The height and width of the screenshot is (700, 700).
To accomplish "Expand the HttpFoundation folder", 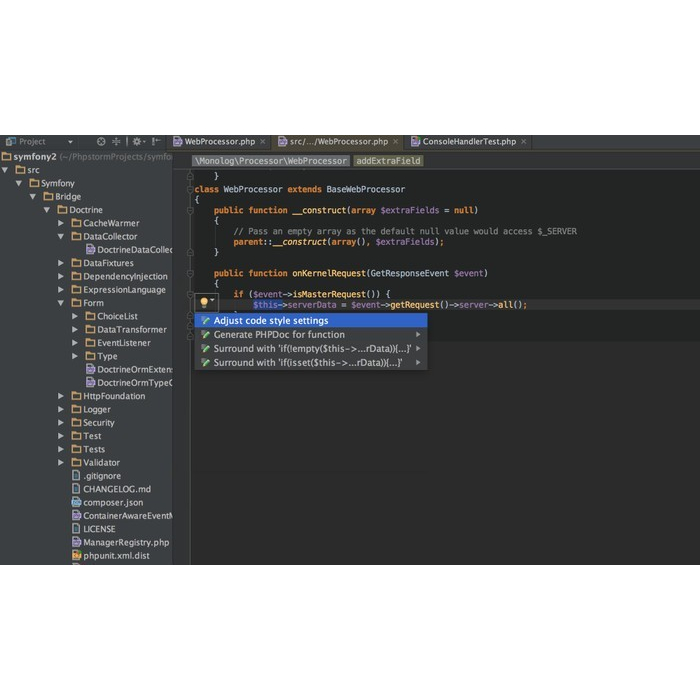I will 61,396.
